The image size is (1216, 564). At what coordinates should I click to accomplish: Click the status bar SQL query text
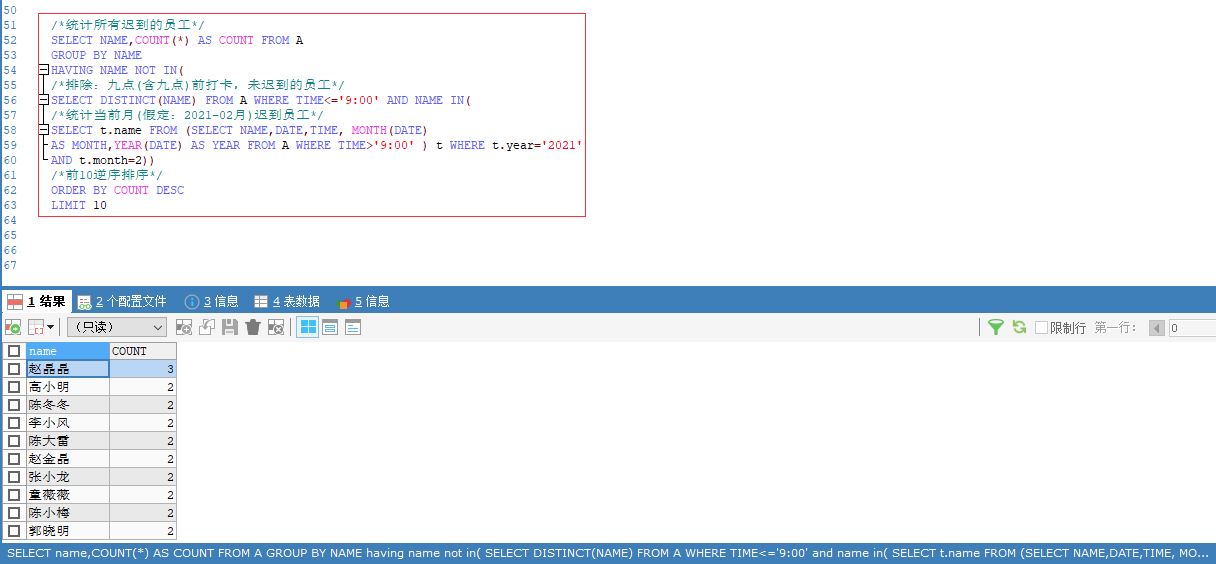pos(608,553)
